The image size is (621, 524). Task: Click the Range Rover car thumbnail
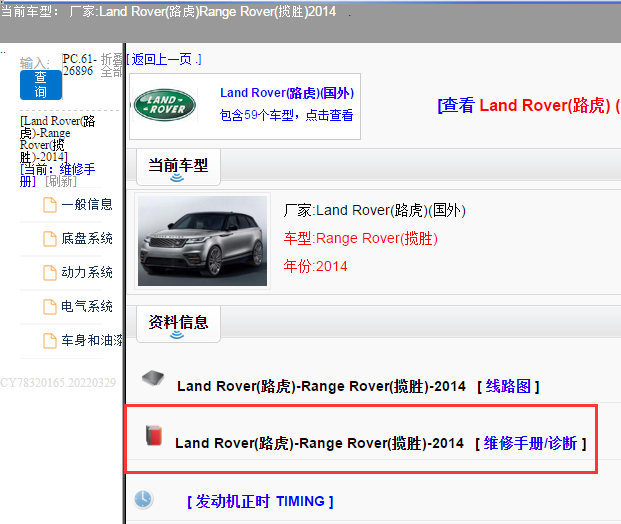202,241
